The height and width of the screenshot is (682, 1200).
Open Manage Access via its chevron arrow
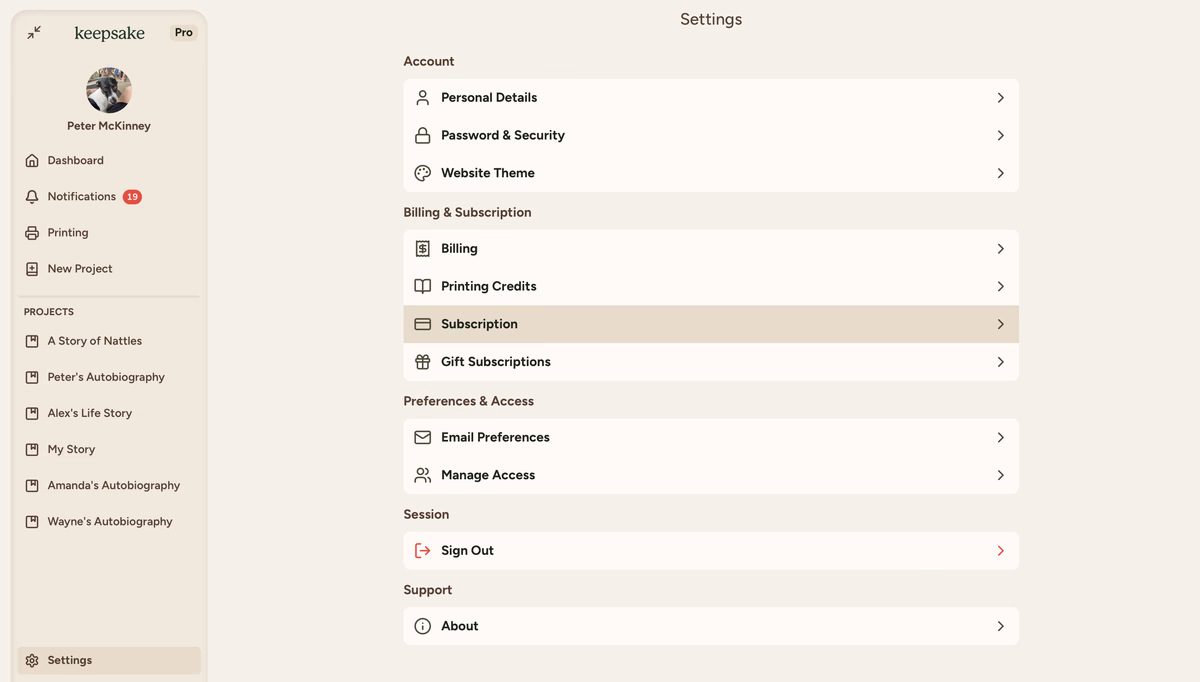pos(1000,476)
